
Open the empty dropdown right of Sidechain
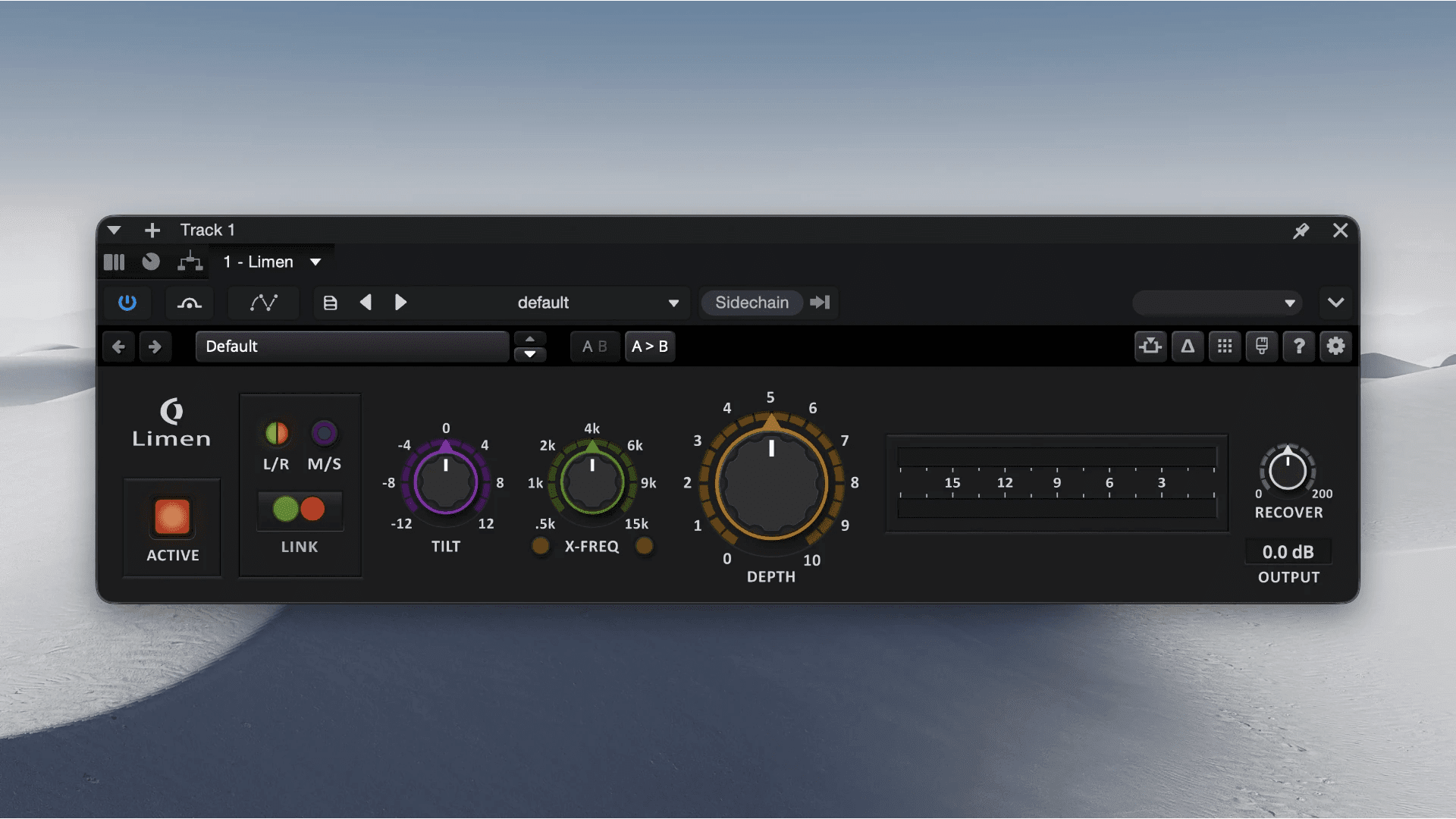[x=1217, y=303]
